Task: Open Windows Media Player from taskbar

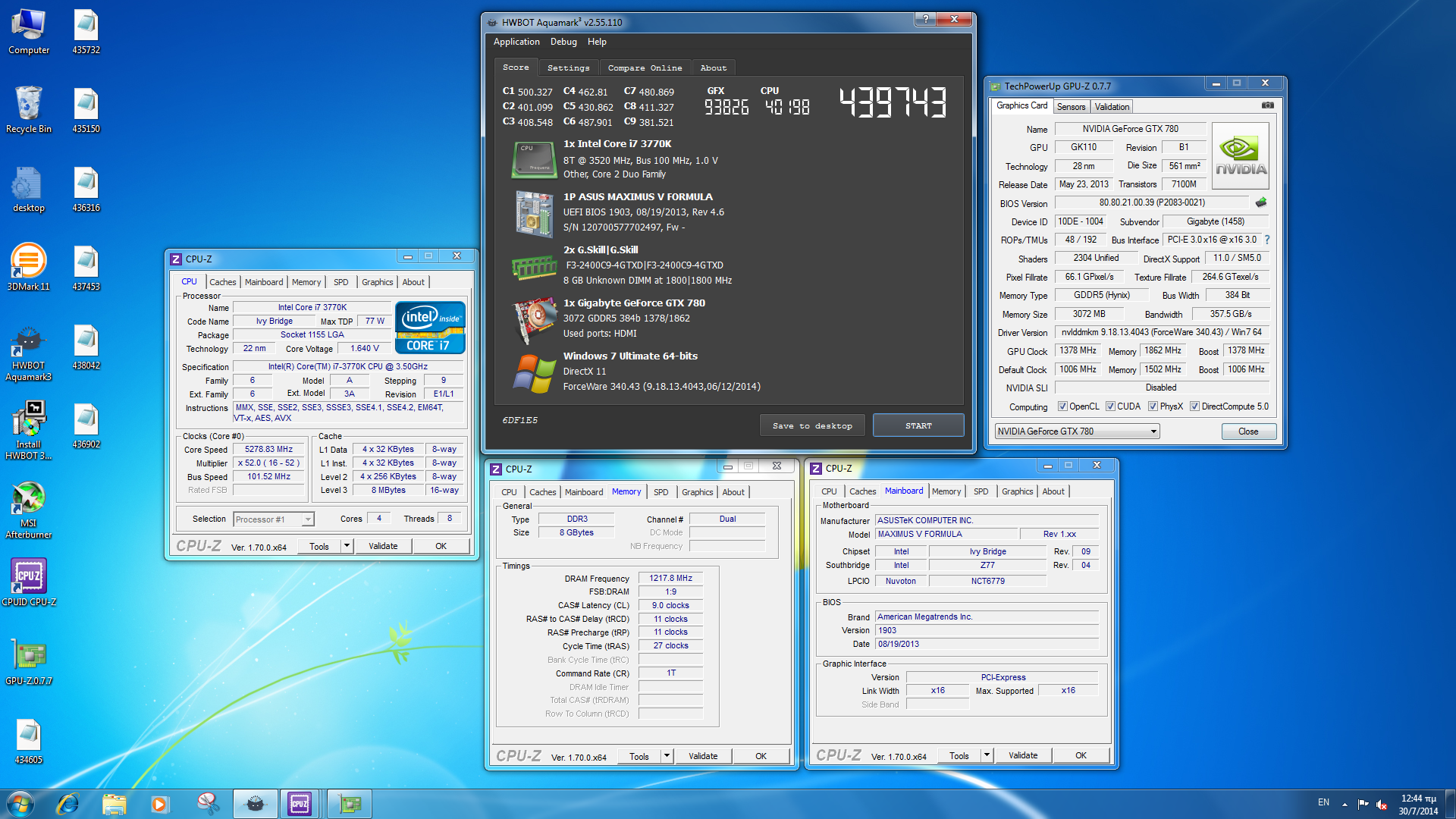Action: (159, 804)
